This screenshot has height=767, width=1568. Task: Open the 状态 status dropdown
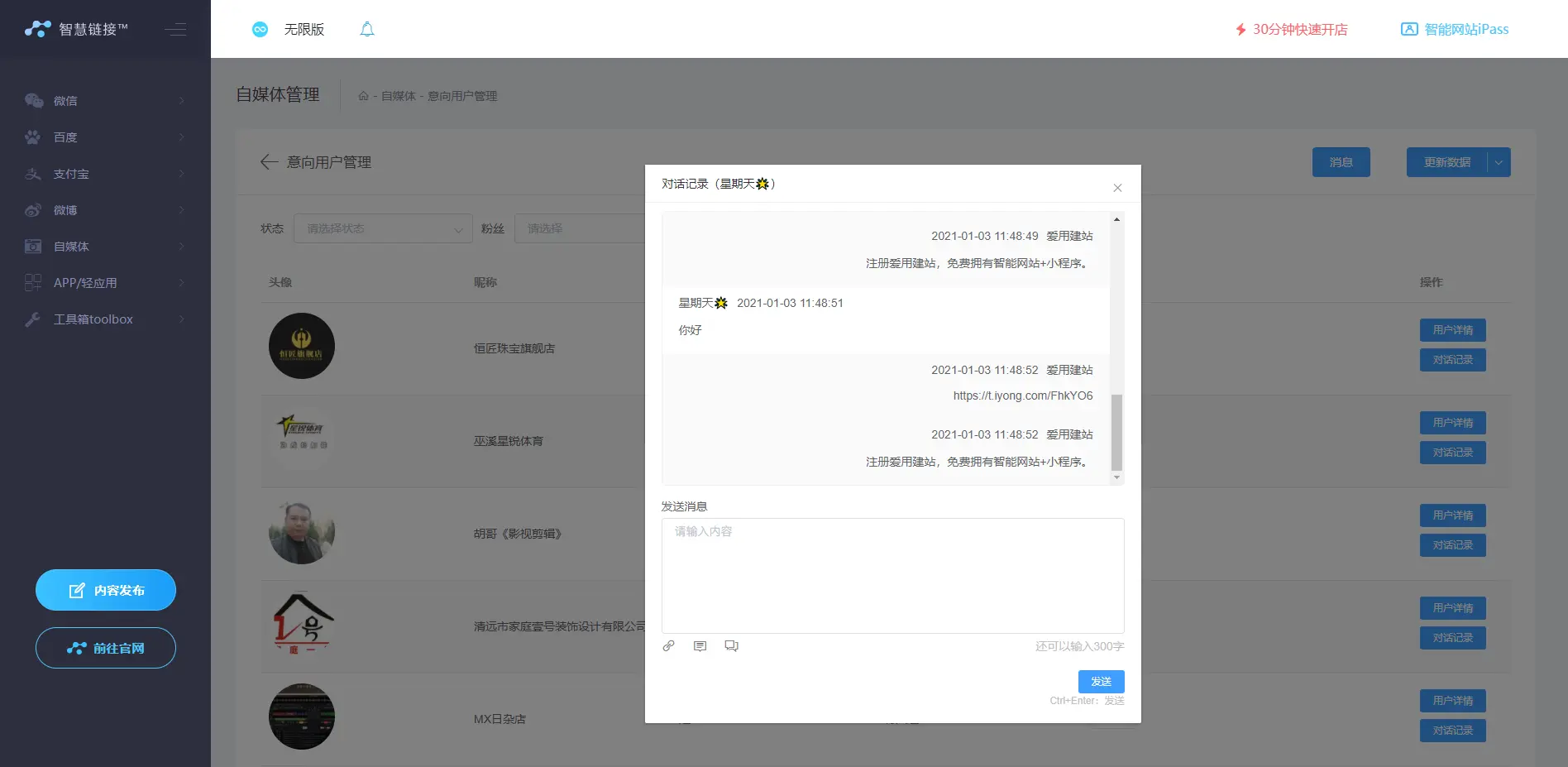382,228
